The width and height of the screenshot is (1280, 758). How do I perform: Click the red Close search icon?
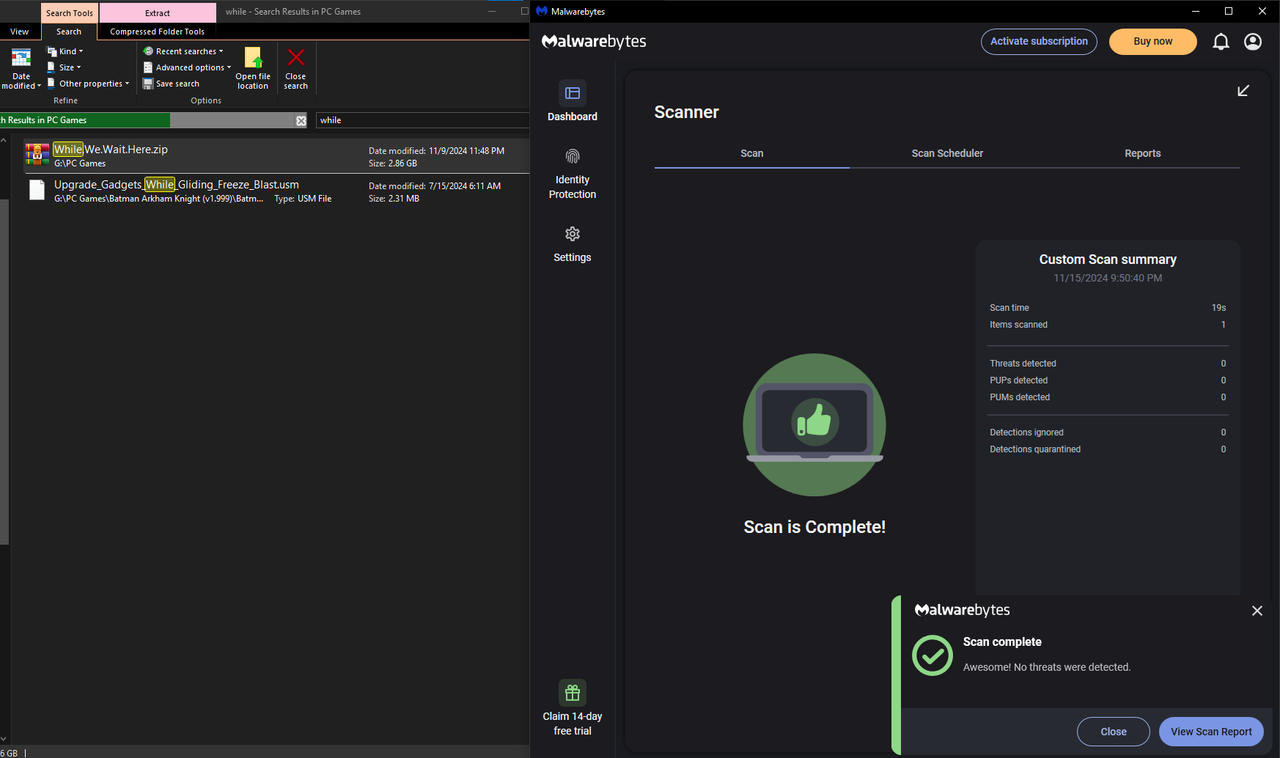[296, 58]
